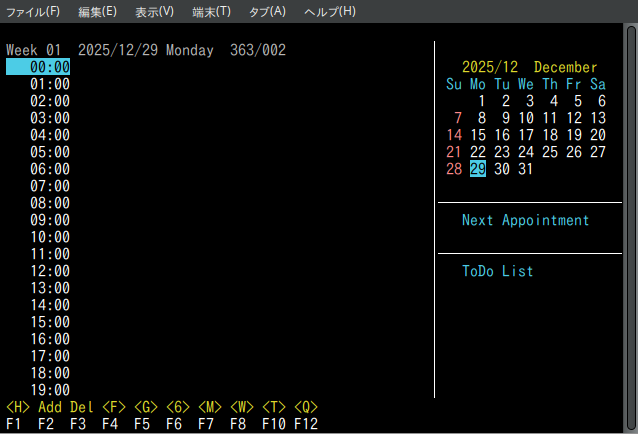Open the 編集(E) menu
Screen dimensions: 638x434
pos(97,11)
